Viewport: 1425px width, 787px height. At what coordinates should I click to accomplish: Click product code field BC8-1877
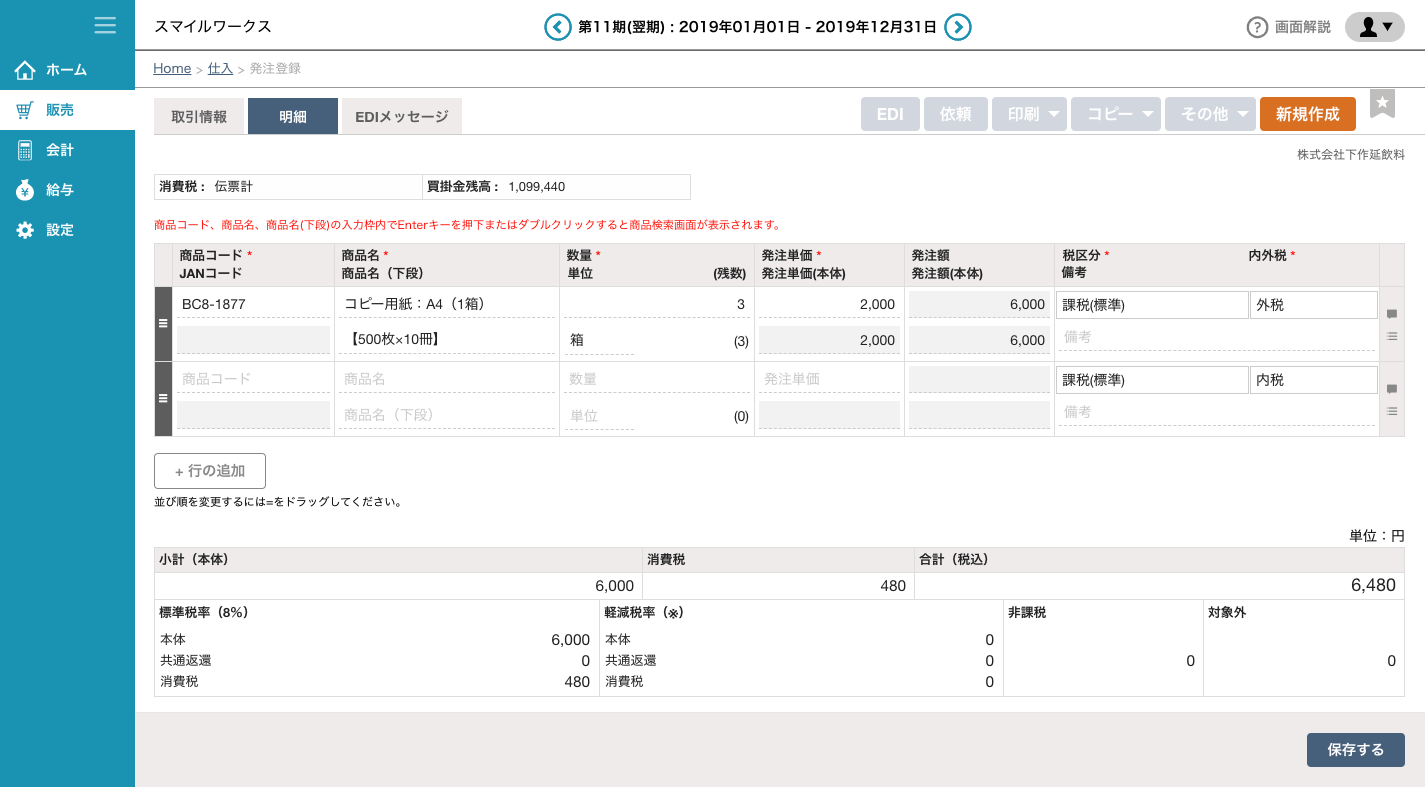pos(253,304)
